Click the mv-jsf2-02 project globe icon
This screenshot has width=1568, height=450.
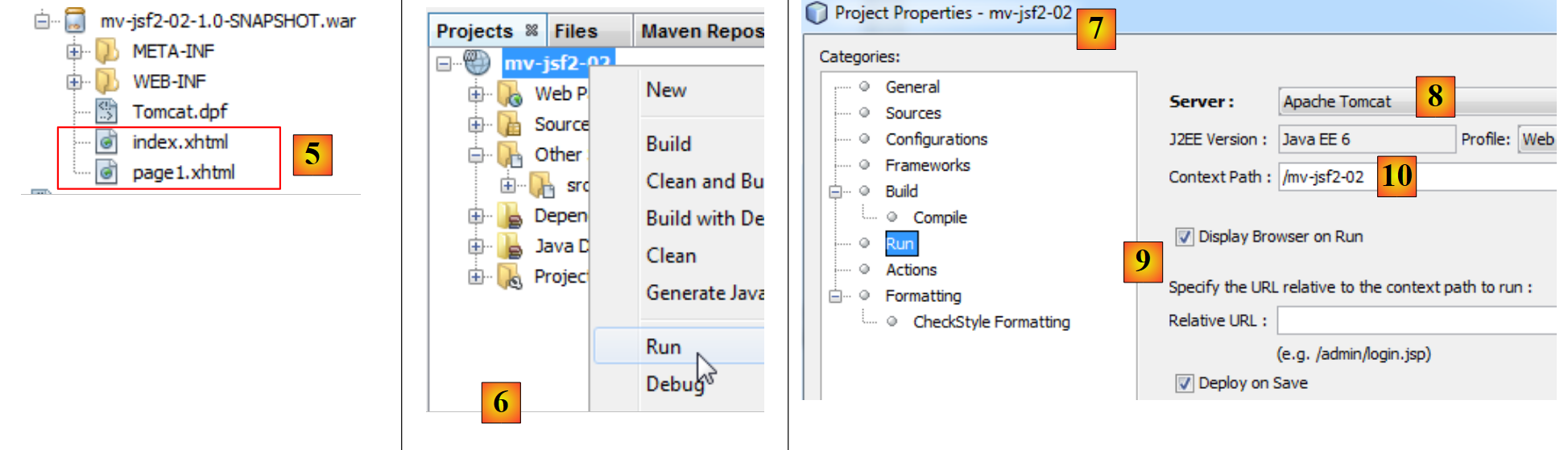(x=477, y=62)
